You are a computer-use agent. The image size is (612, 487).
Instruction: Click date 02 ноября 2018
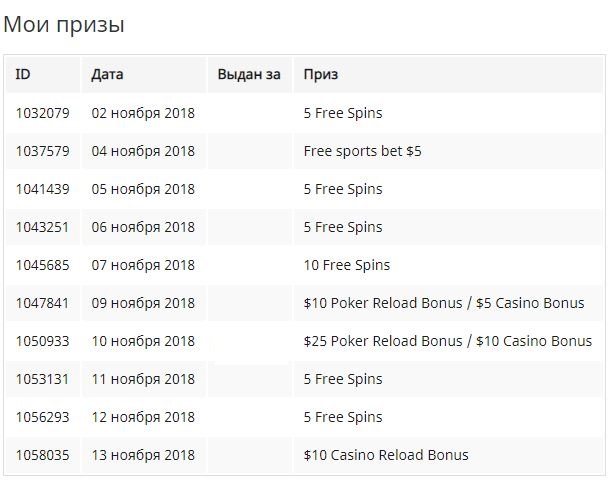pyautogui.click(x=143, y=113)
